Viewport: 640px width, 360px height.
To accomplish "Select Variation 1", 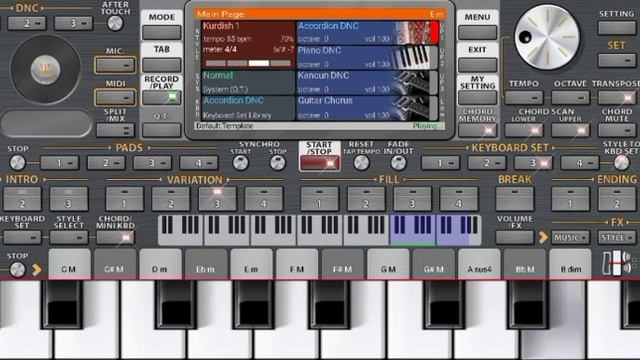I will [x=124, y=199].
